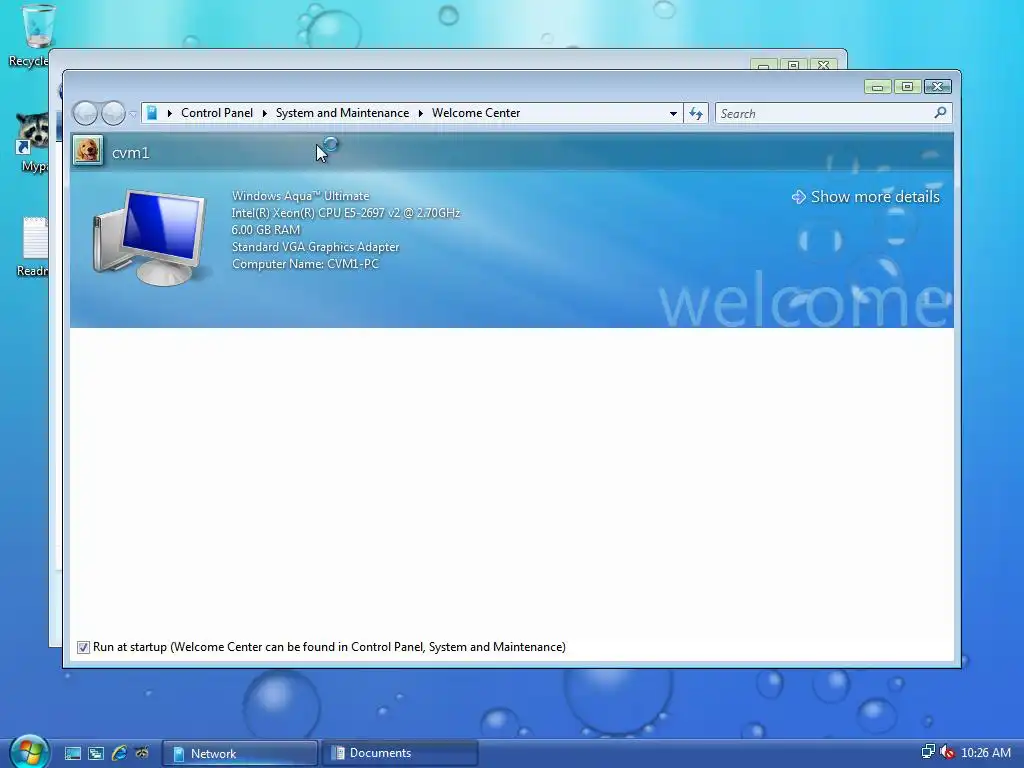
Task: Focus the Search input field
Action: coord(824,114)
